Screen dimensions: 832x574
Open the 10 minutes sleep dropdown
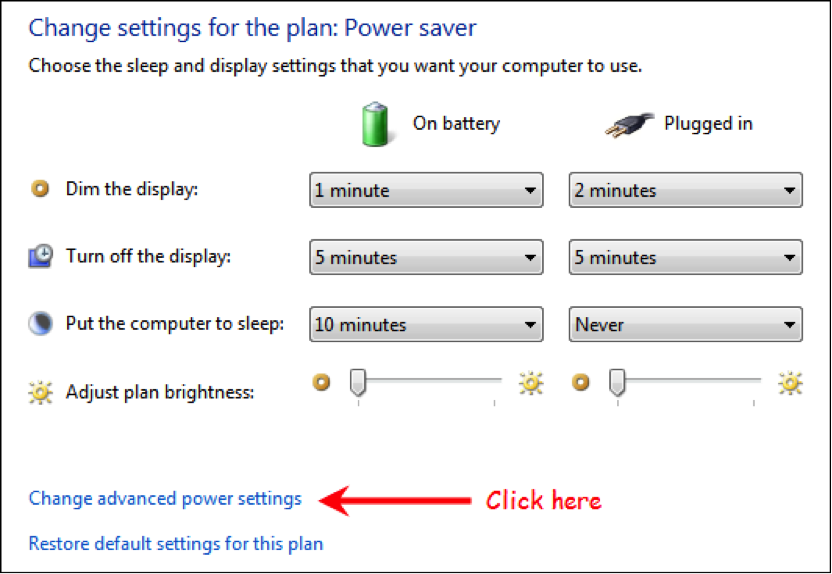pyautogui.click(x=426, y=324)
